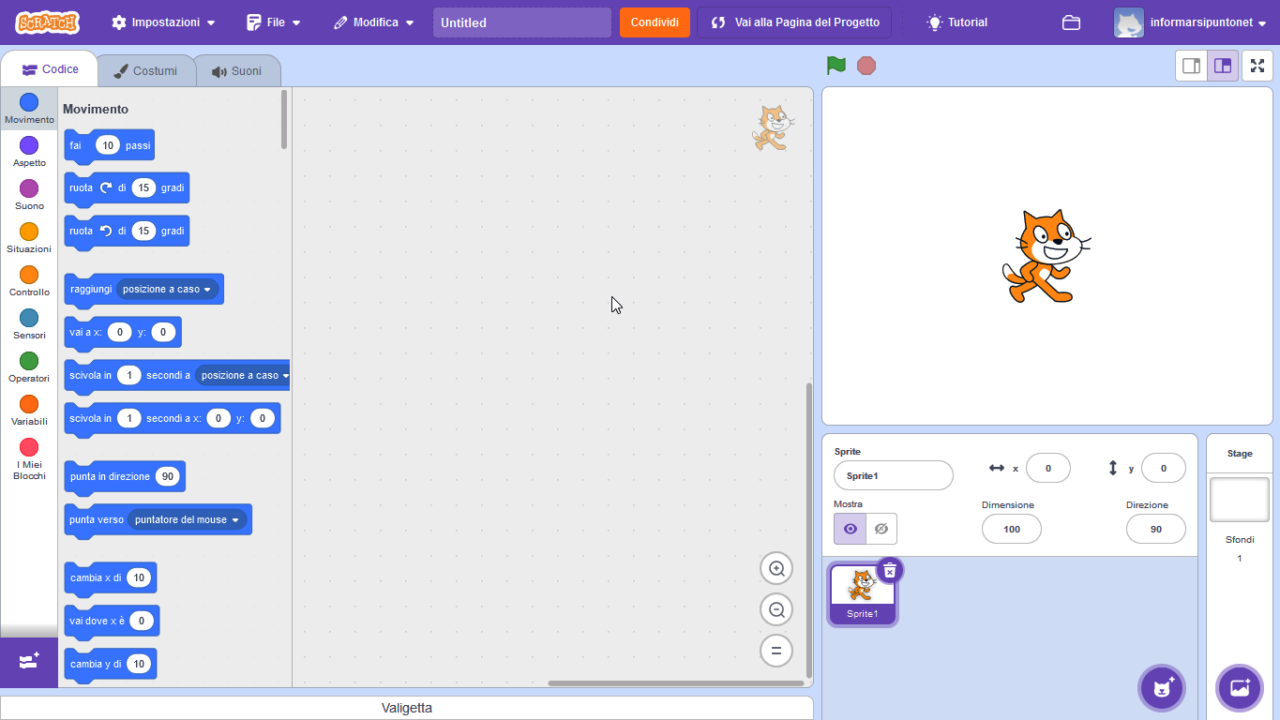Click the Direzione value field

click(1156, 529)
